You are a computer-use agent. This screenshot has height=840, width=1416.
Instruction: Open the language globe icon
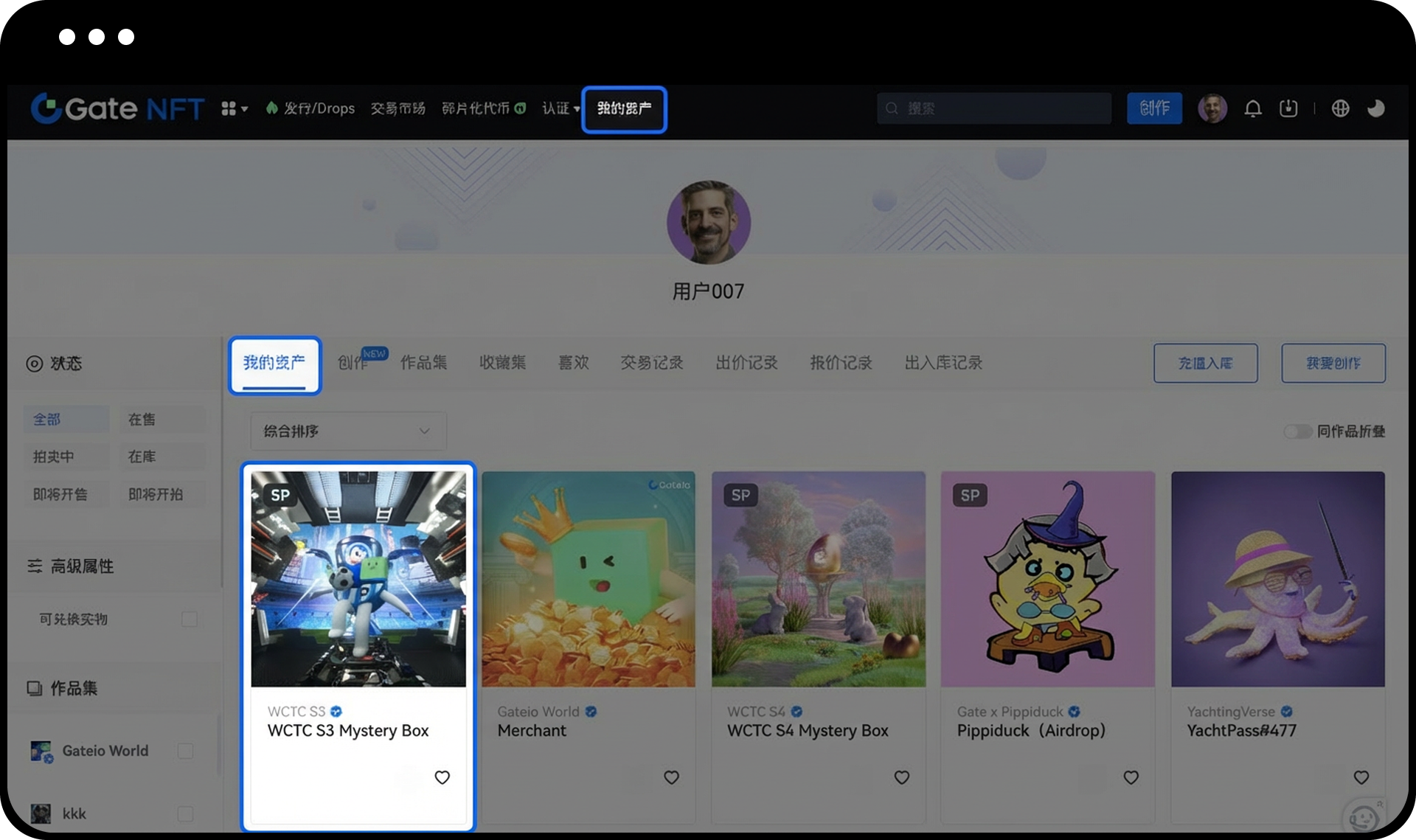(x=1340, y=108)
